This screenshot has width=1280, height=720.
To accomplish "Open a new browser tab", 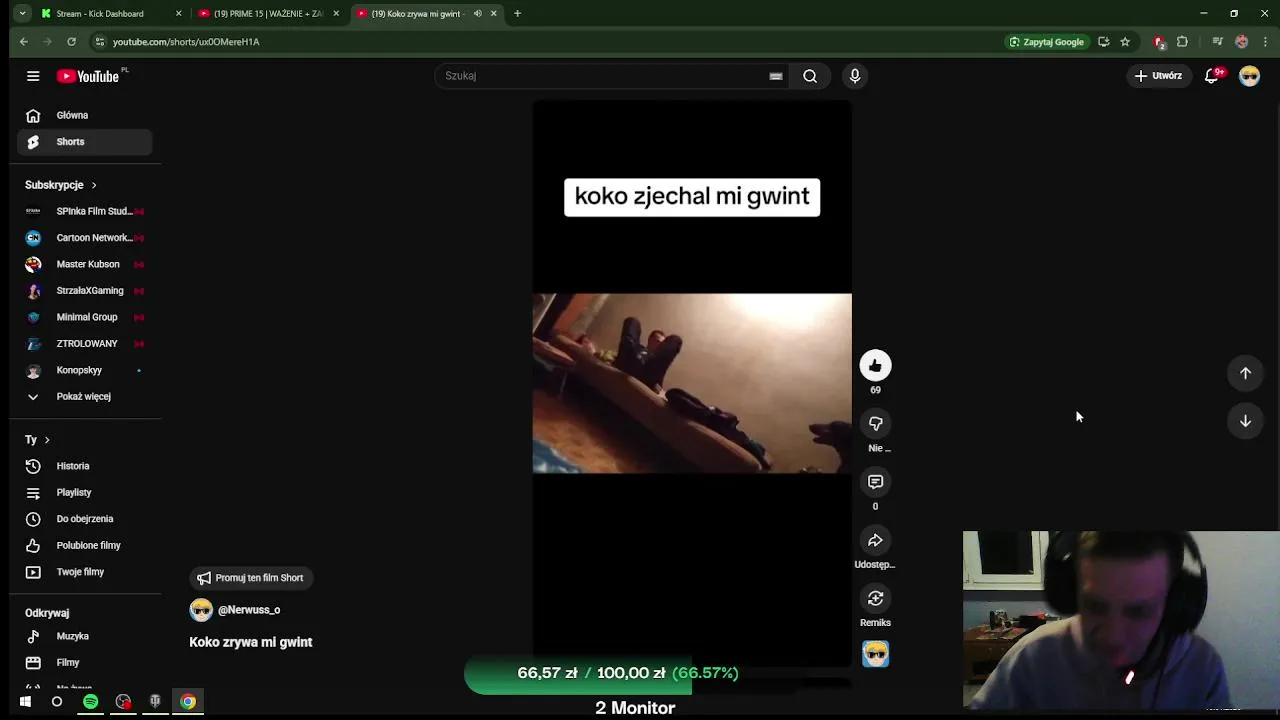I will (517, 14).
